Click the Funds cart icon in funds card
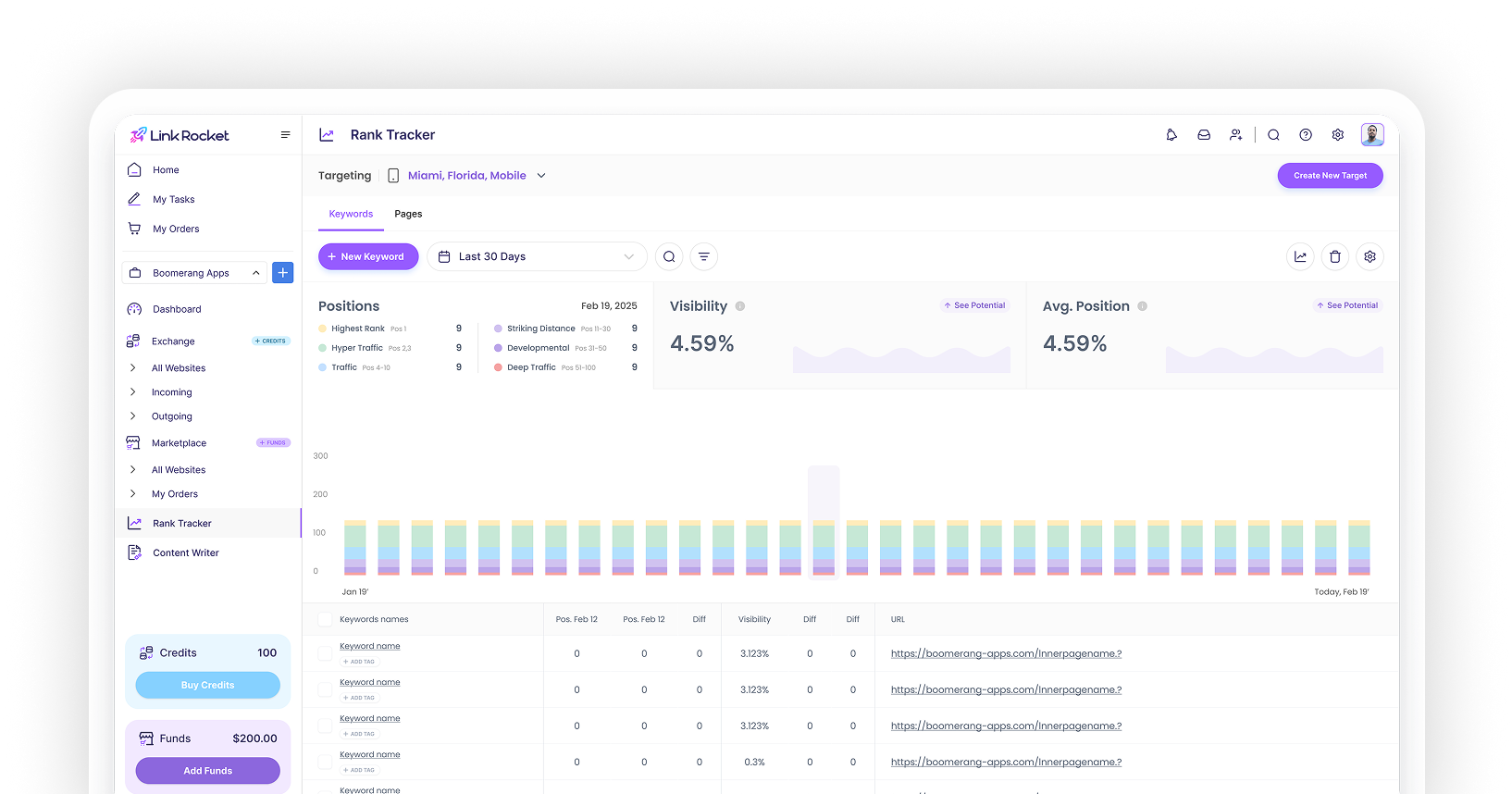 coord(146,738)
